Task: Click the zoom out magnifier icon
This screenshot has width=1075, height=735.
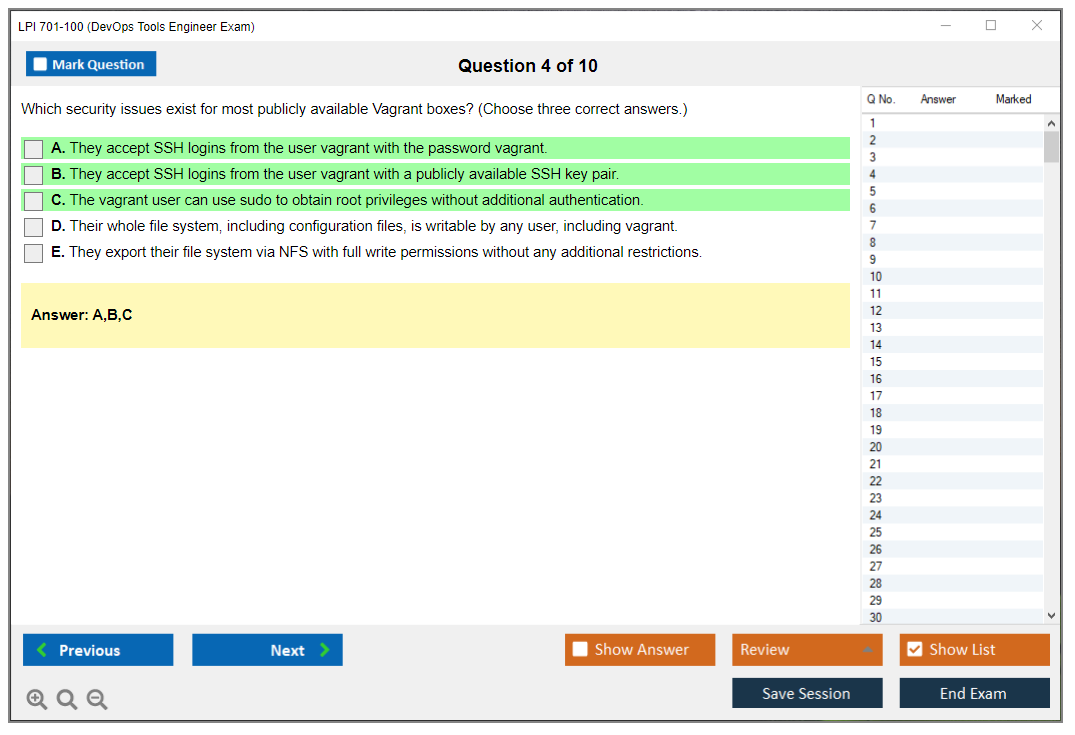Action: (97, 700)
